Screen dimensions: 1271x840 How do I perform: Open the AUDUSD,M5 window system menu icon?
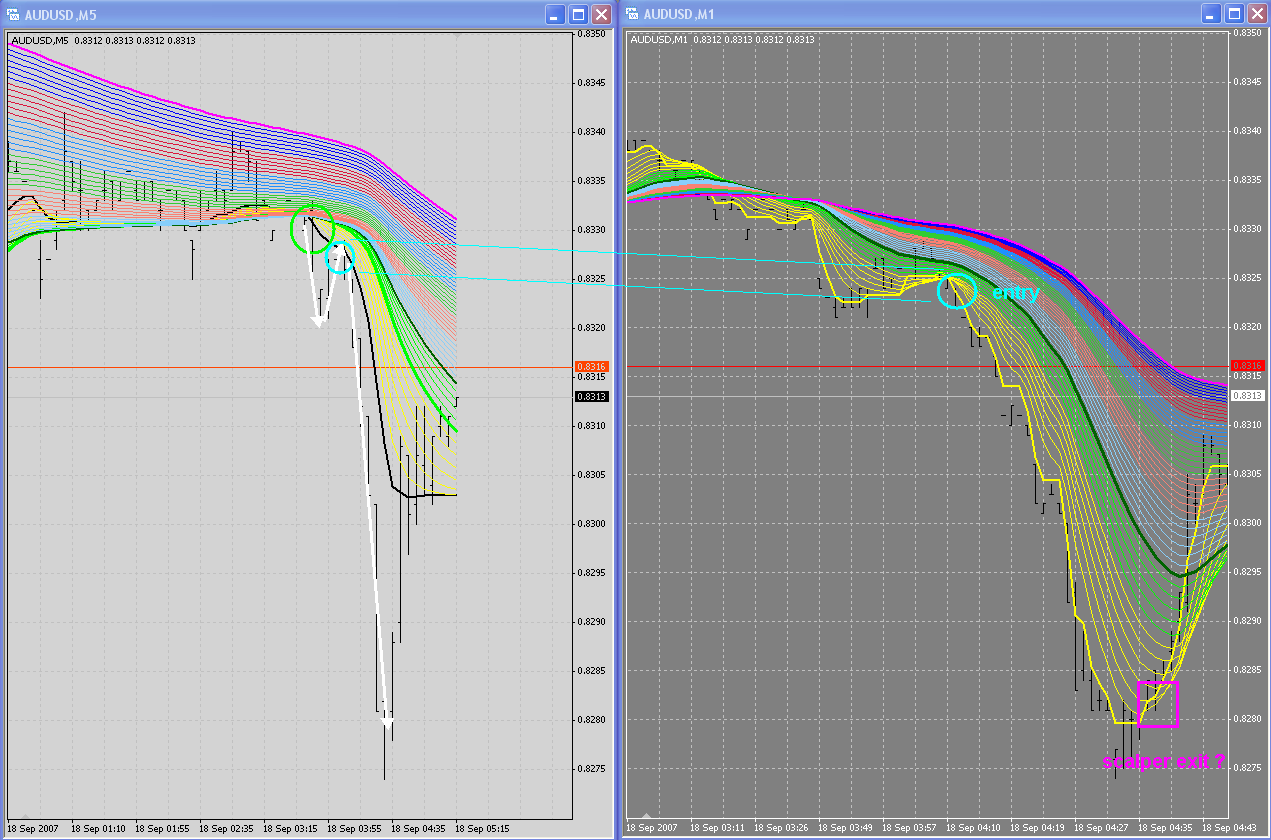(x=13, y=14)
